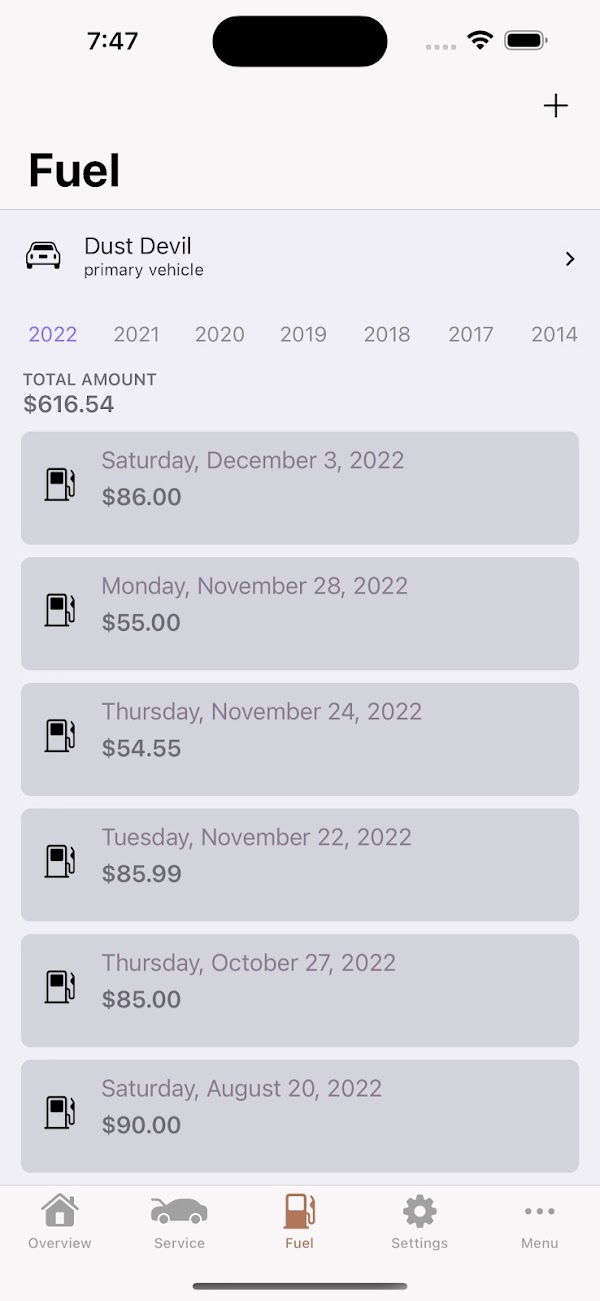Open Settings gear in the bottom bar
Screen dimensions: 600x1301
419,1221
